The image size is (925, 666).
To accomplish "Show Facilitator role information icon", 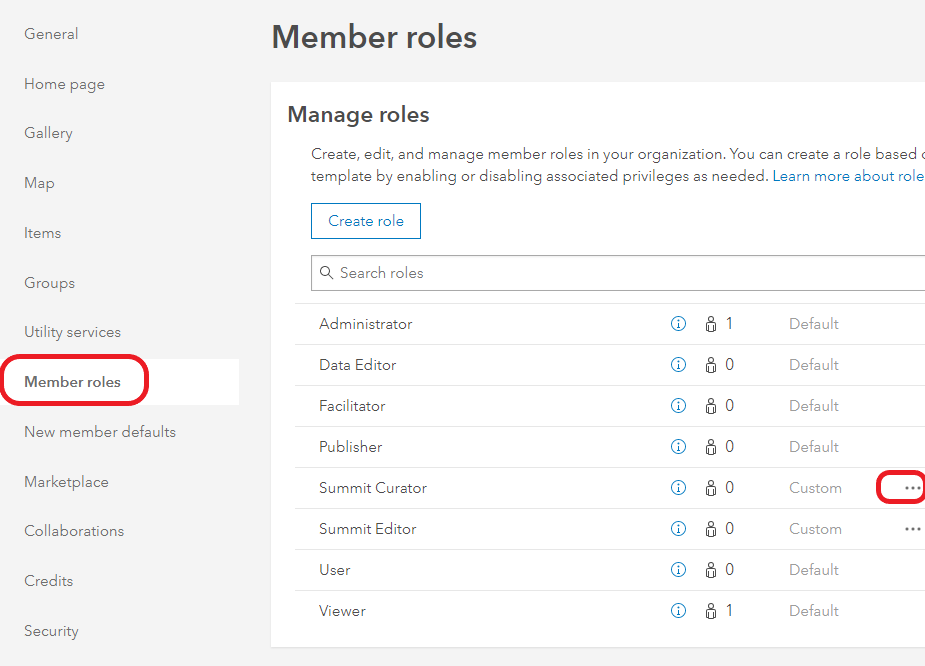I will (678, 406).
